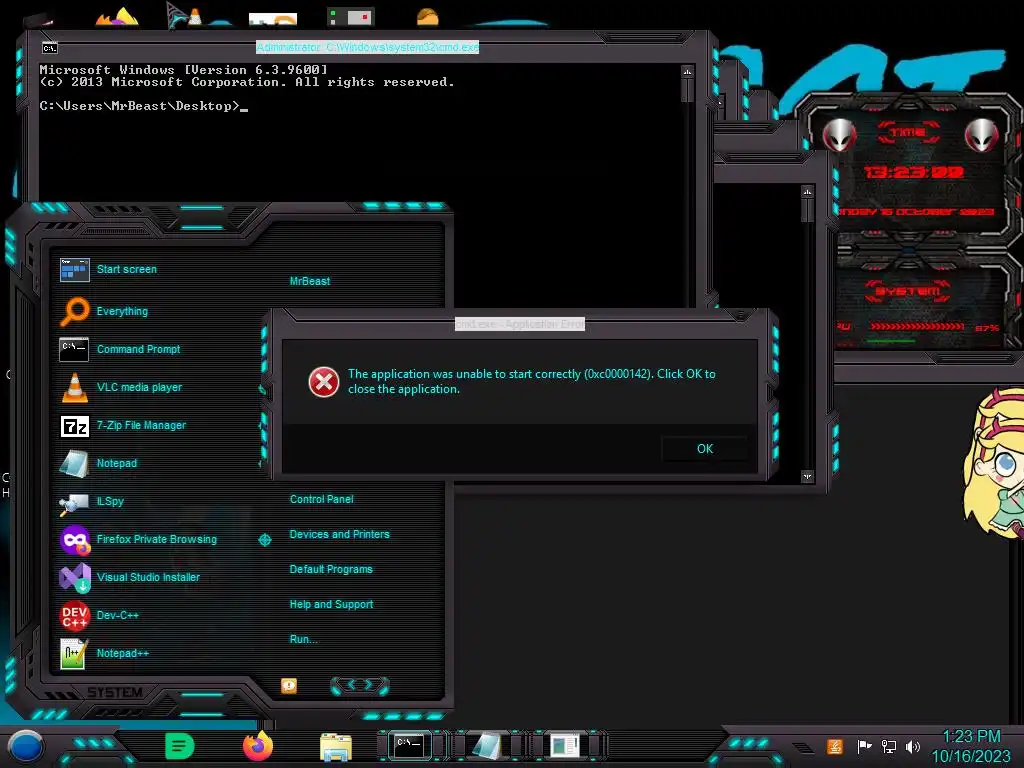
Task: Select Firefox Private Browsing label
Action: click(x=157, y=539)
